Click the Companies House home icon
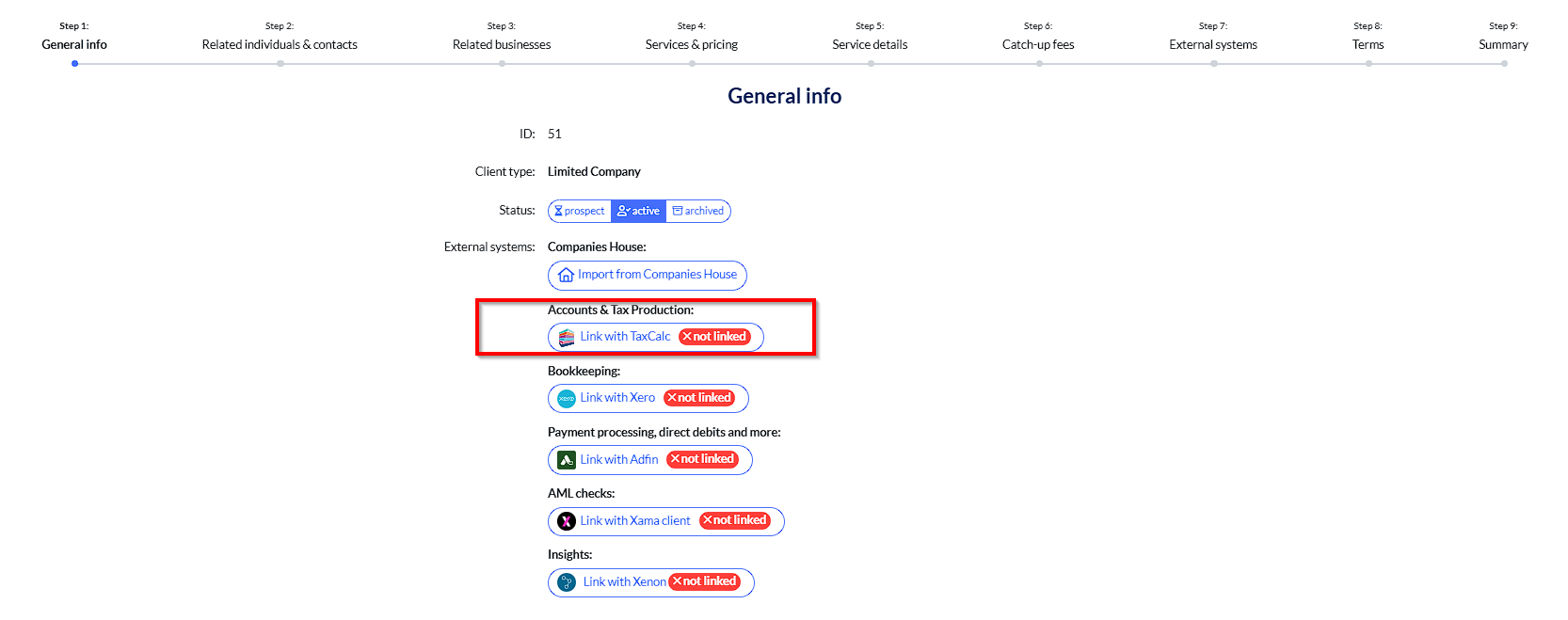The image size is (1568, 620). [566, 276]
